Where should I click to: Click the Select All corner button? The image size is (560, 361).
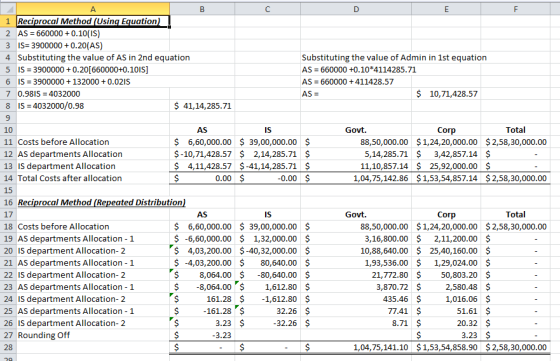pyautogui.click(x=8, y=9)
